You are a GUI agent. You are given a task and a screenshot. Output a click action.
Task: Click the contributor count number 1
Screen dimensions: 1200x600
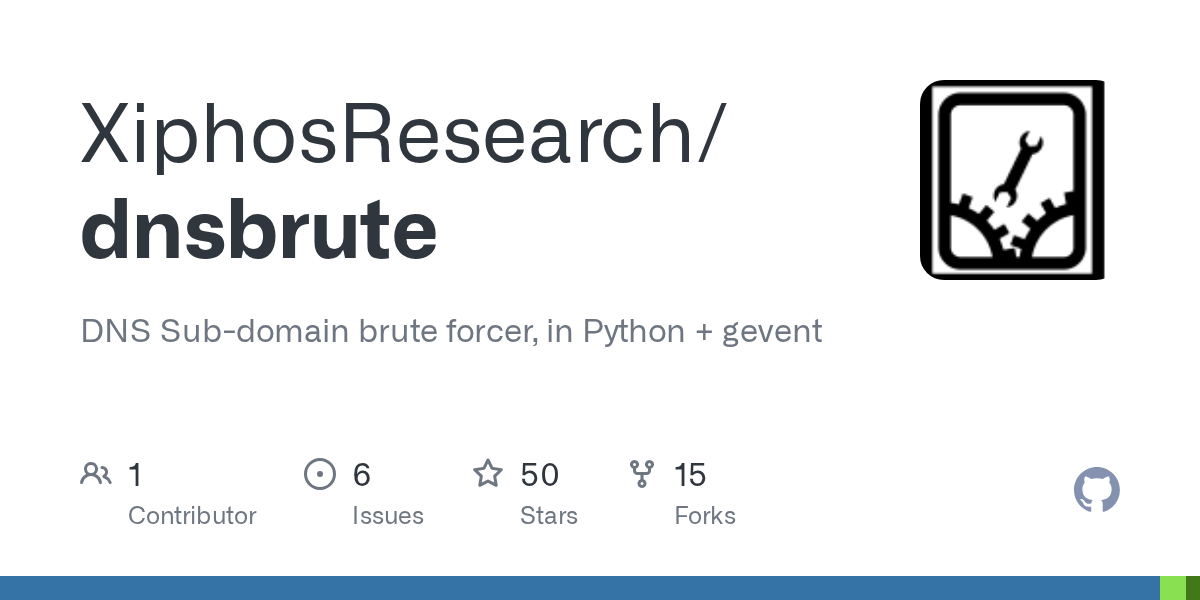tap(135, 475)
